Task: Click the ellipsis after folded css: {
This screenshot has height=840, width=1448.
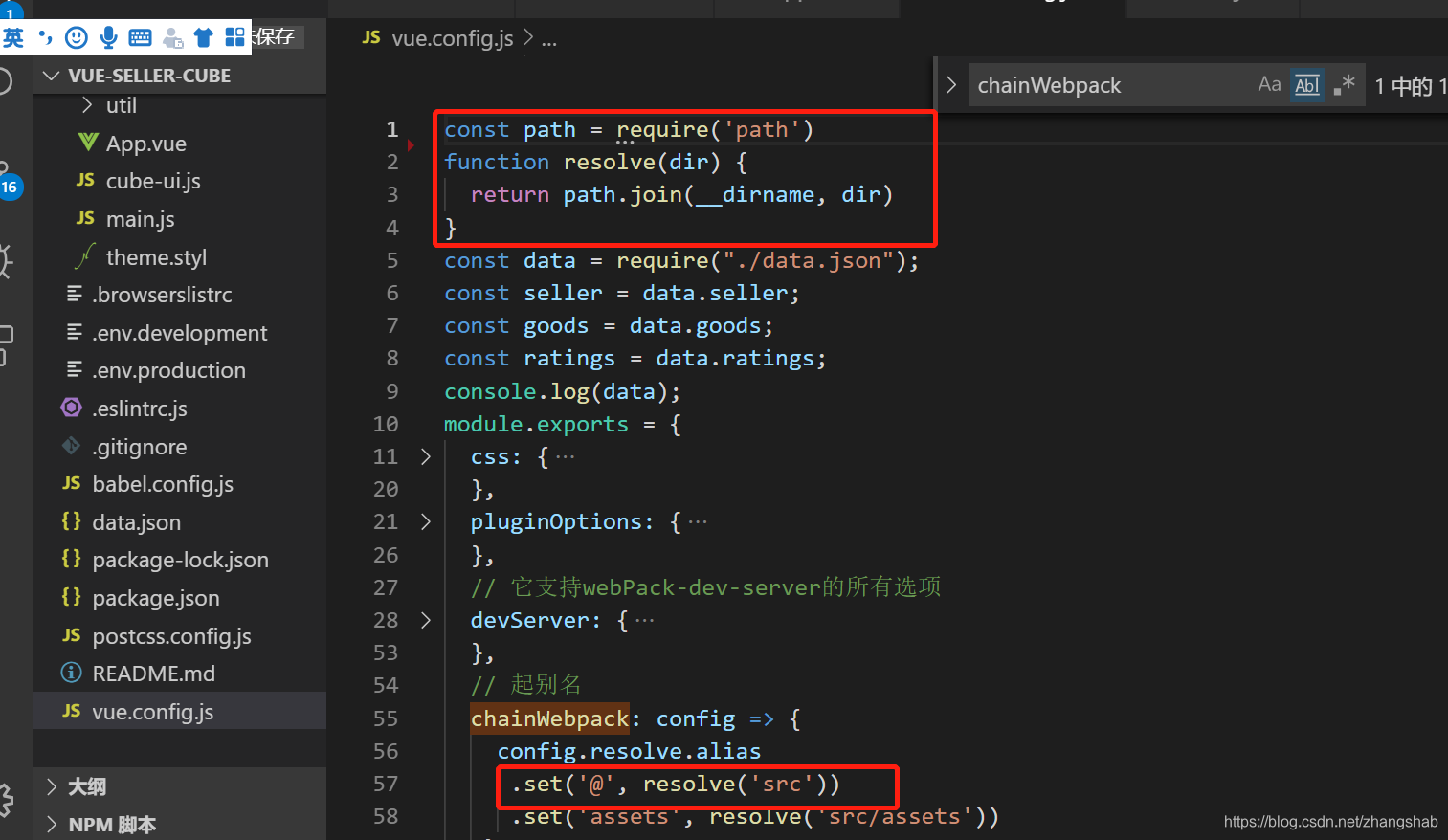Action: click(566, 457)
